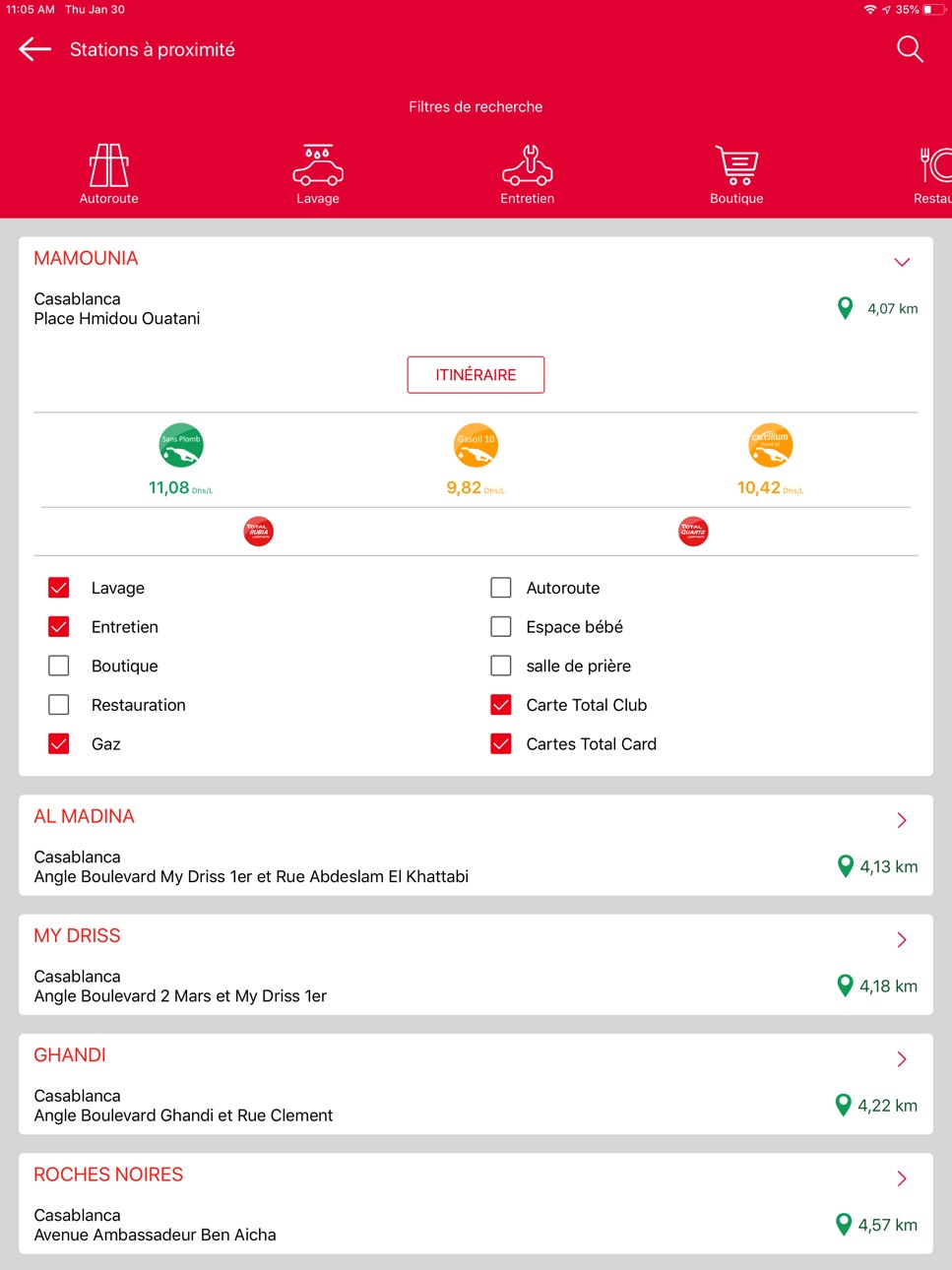
Task: Check the Espace bébé checkbox
Action: click(501, 627)
